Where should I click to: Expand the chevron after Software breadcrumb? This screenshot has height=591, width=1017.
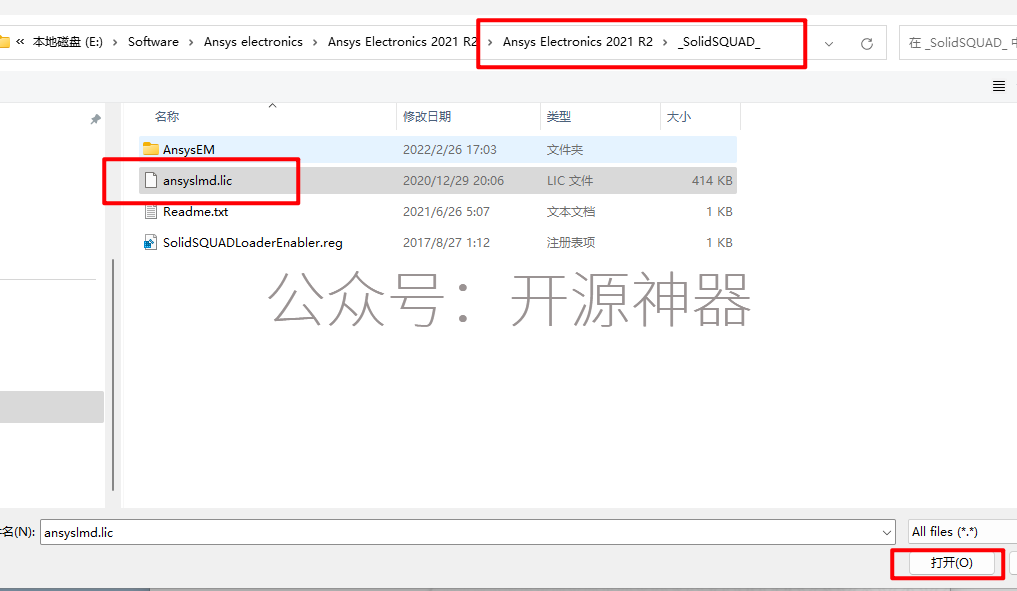pos(191,42)
